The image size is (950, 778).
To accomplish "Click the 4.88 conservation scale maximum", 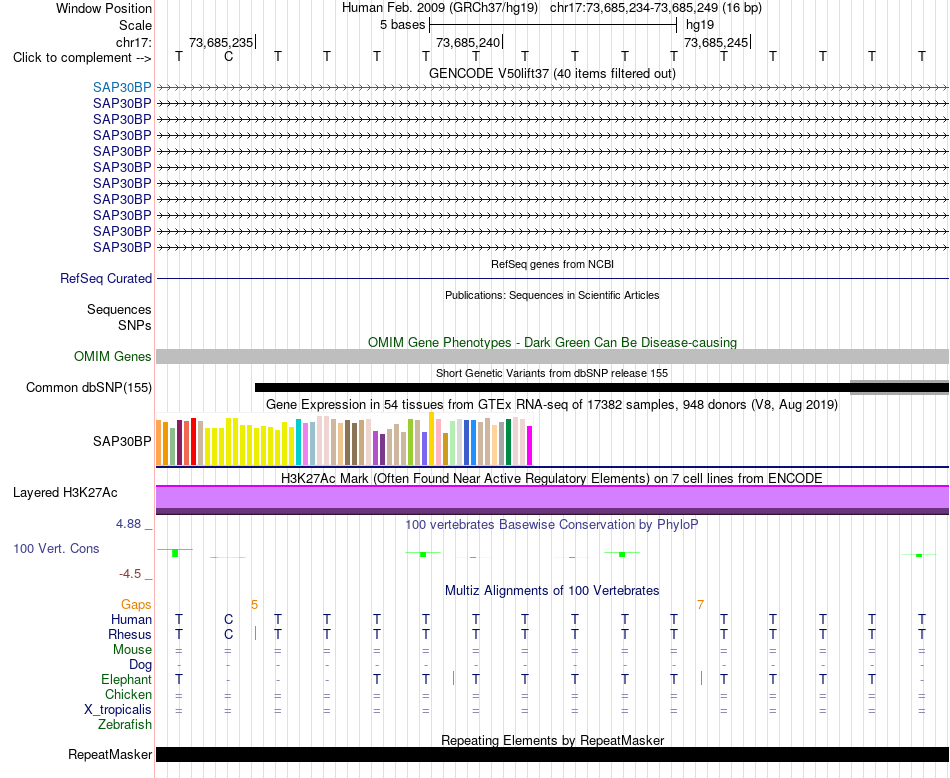I will pyautogui.click(x=128, y=524).
